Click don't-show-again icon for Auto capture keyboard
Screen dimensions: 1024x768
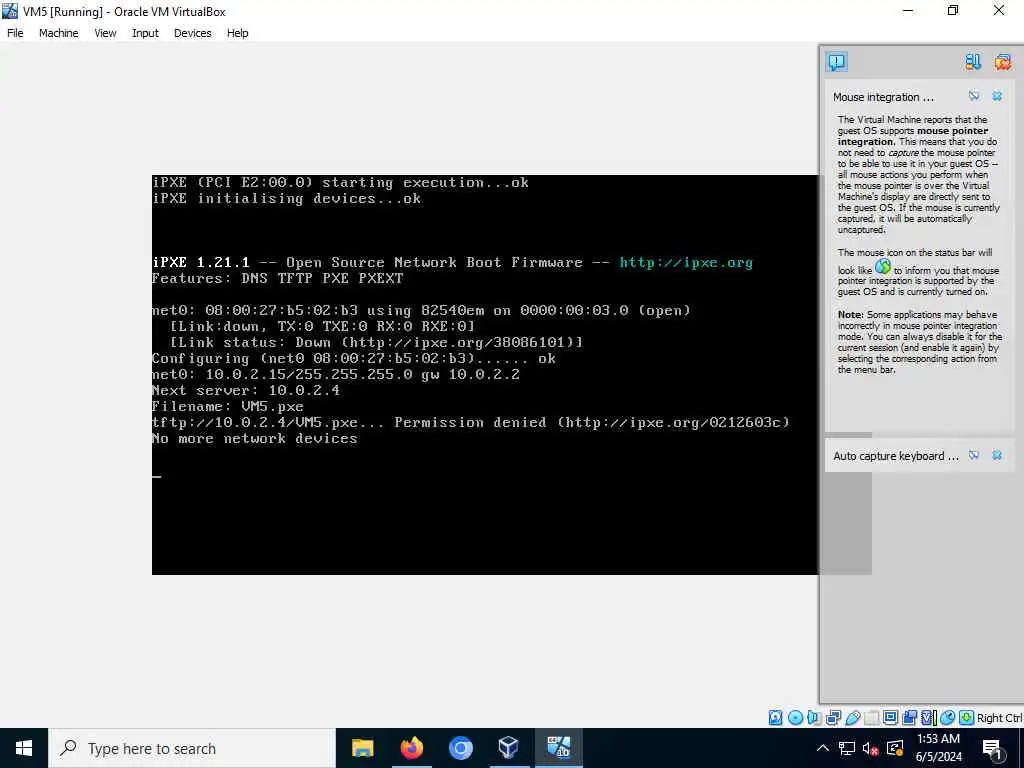point(974,455)
